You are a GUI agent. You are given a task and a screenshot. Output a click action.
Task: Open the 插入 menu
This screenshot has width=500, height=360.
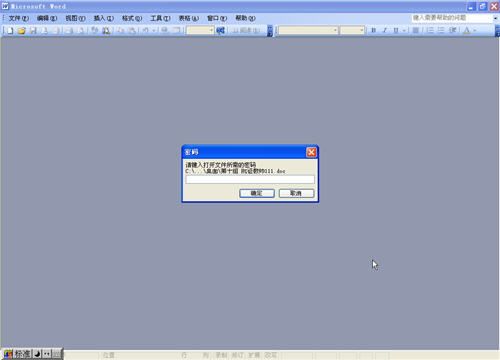104,18
